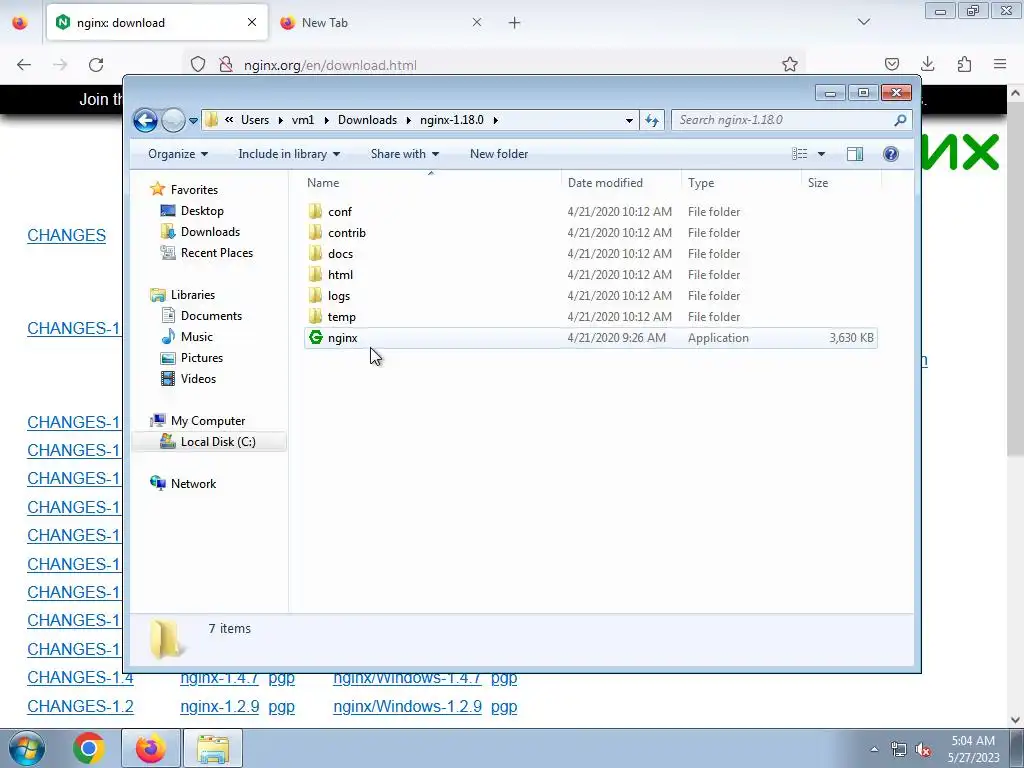The image size is (1024, 768).
Task: List all Firefox tabs dropdown
Action: [x=864, y=23]
